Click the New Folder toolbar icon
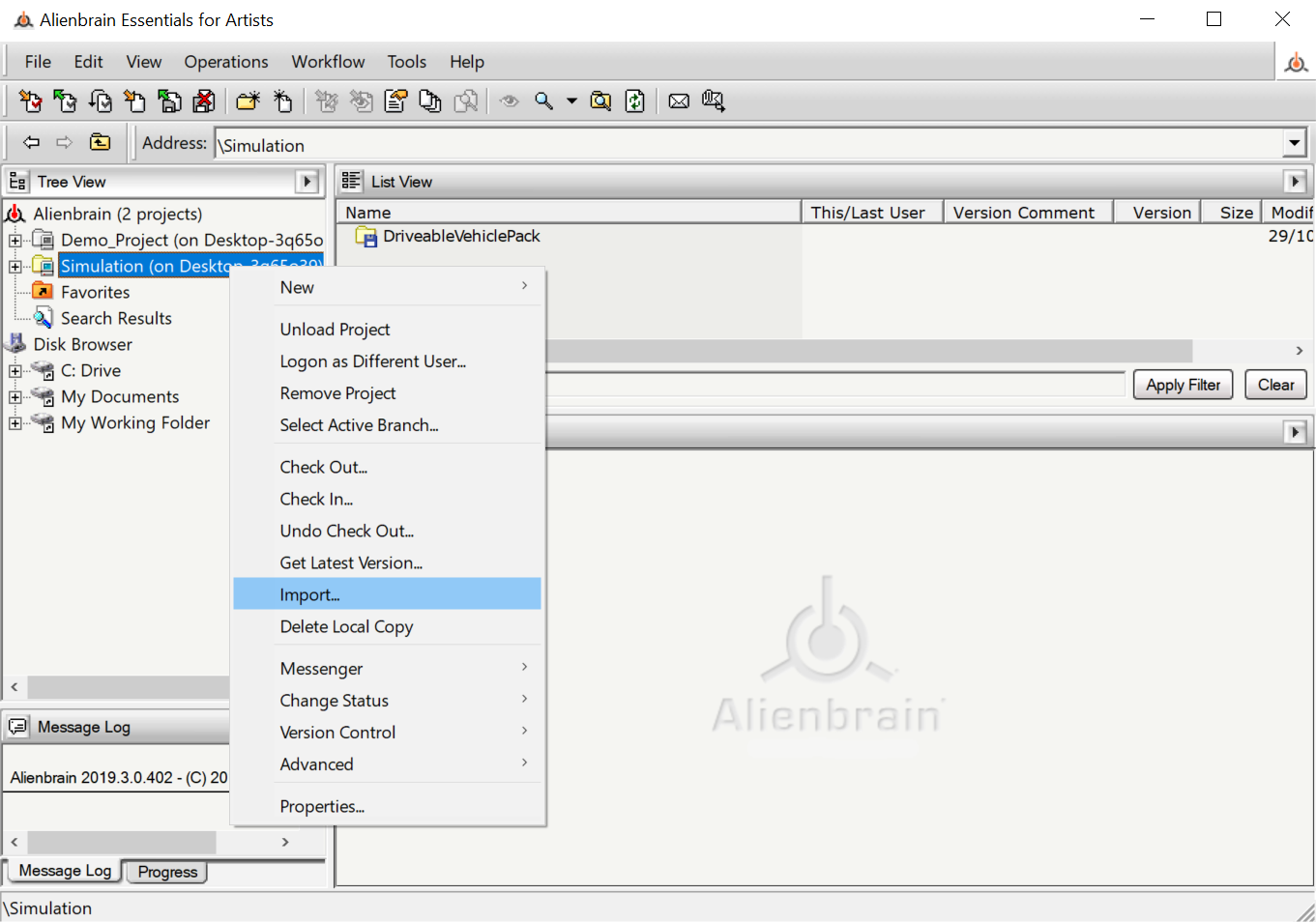This screenshot has height=922, width=1316. click(x=249, y=101)
